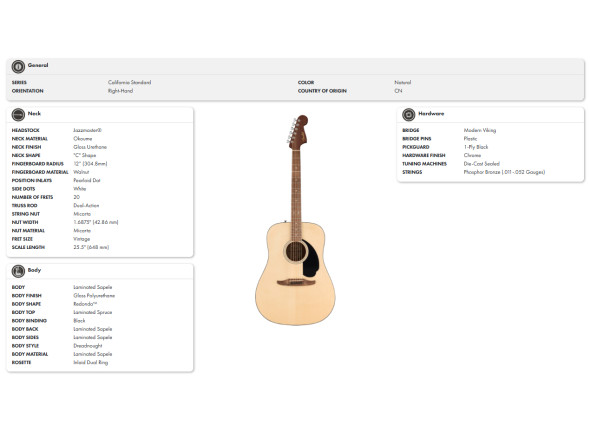
Task: Click the 'Inlaid Dual Ring' rosette value
Action: coord(91,362)
